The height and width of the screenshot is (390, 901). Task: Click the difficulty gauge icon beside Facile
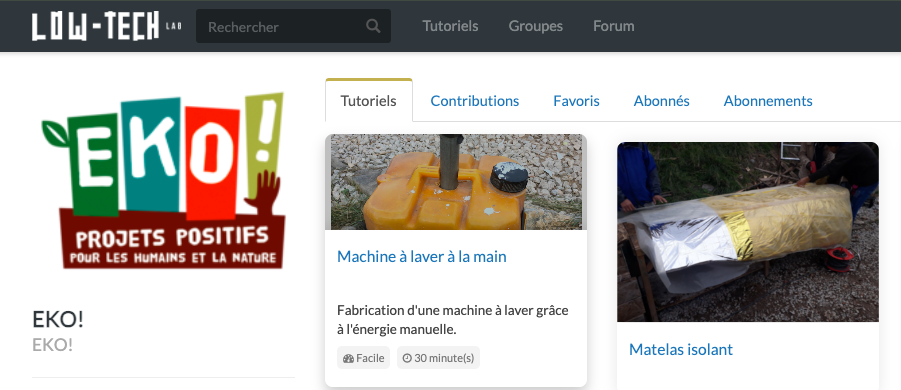348,358
